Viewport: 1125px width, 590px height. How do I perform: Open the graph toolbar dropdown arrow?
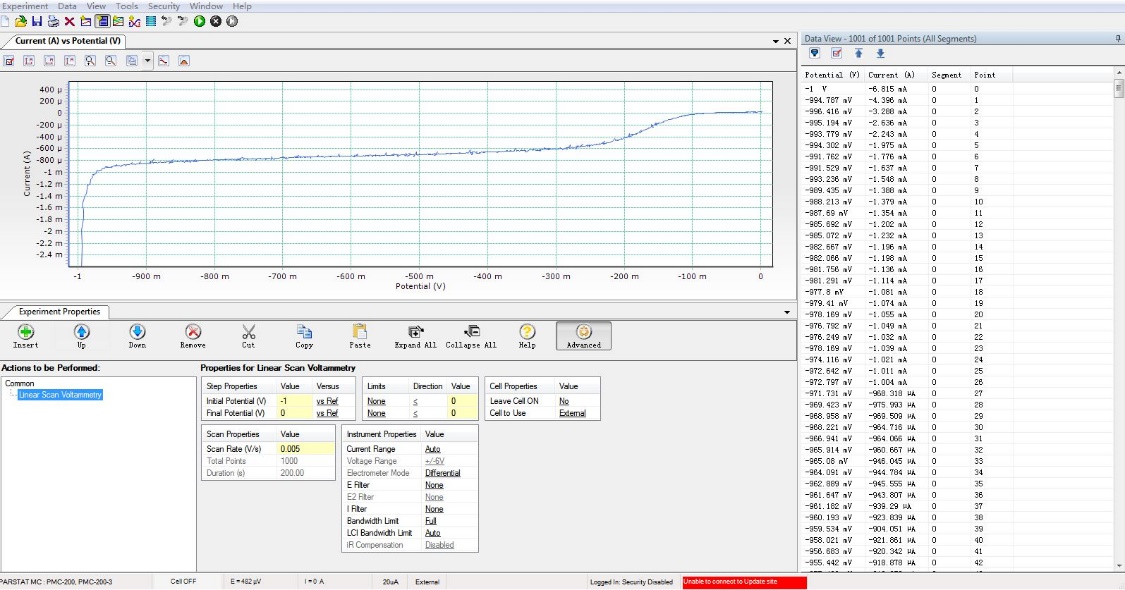147,61
